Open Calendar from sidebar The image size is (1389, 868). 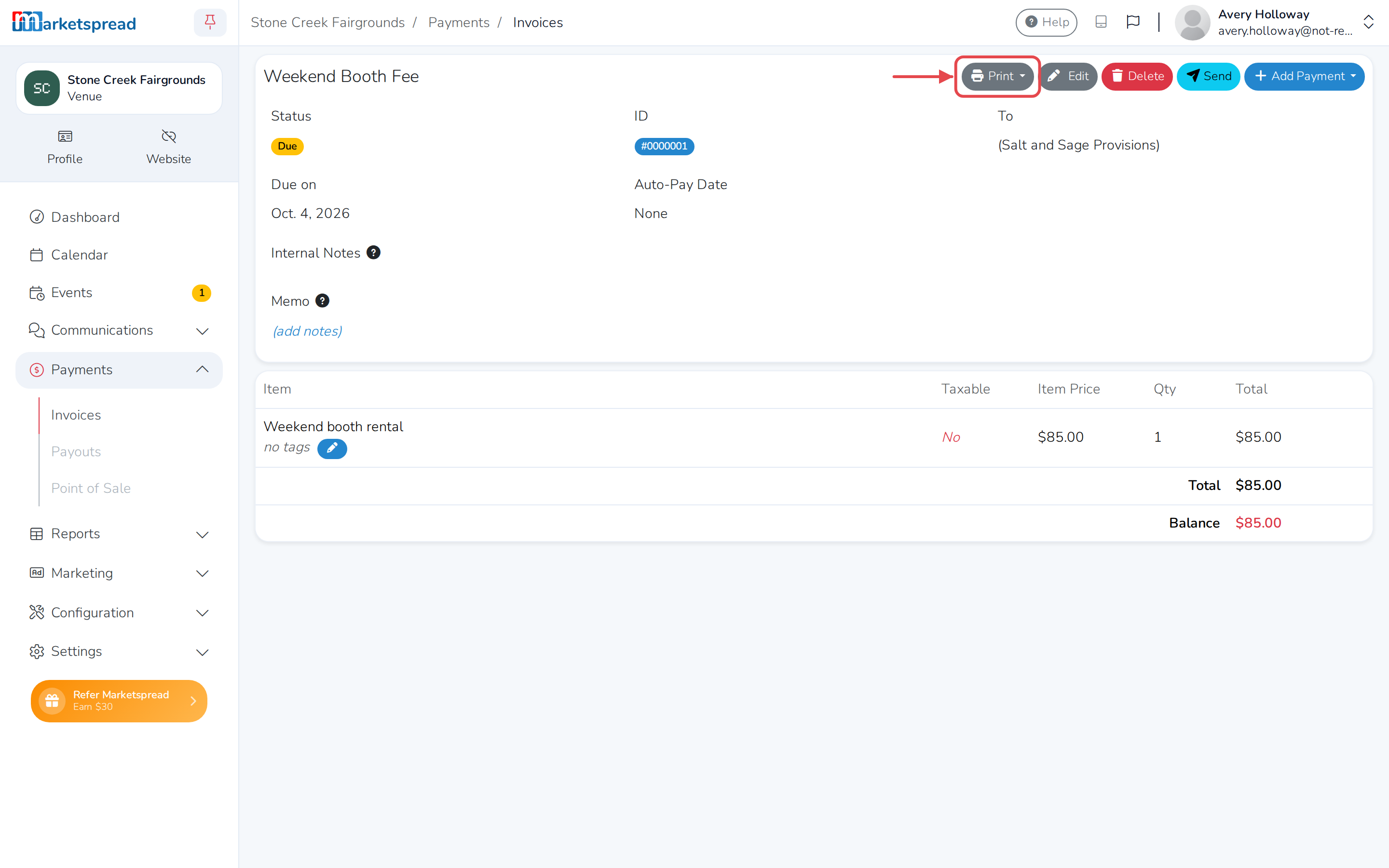119,255
